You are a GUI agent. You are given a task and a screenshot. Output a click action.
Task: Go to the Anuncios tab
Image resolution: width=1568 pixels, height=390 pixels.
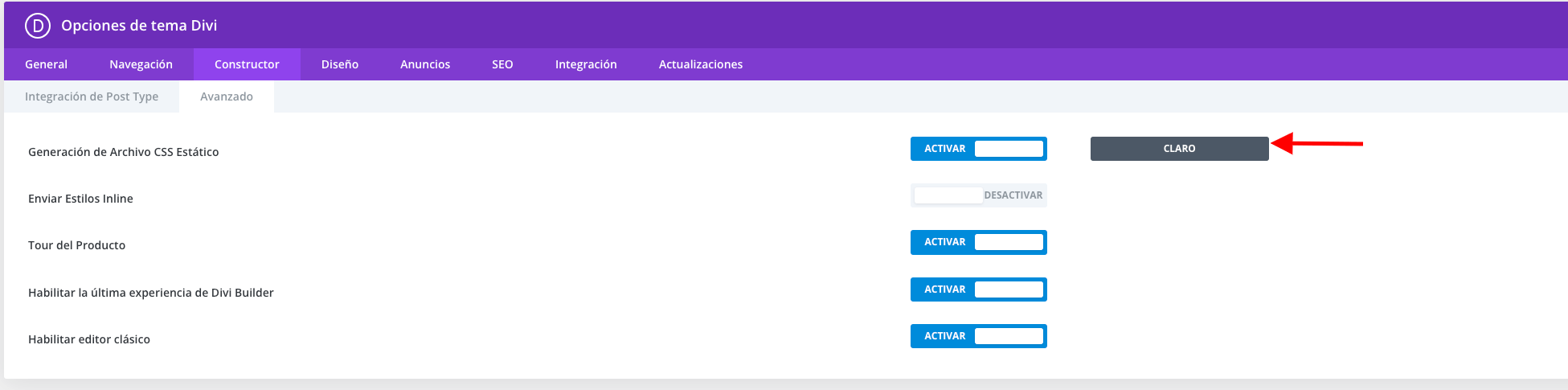coord(425,64)
